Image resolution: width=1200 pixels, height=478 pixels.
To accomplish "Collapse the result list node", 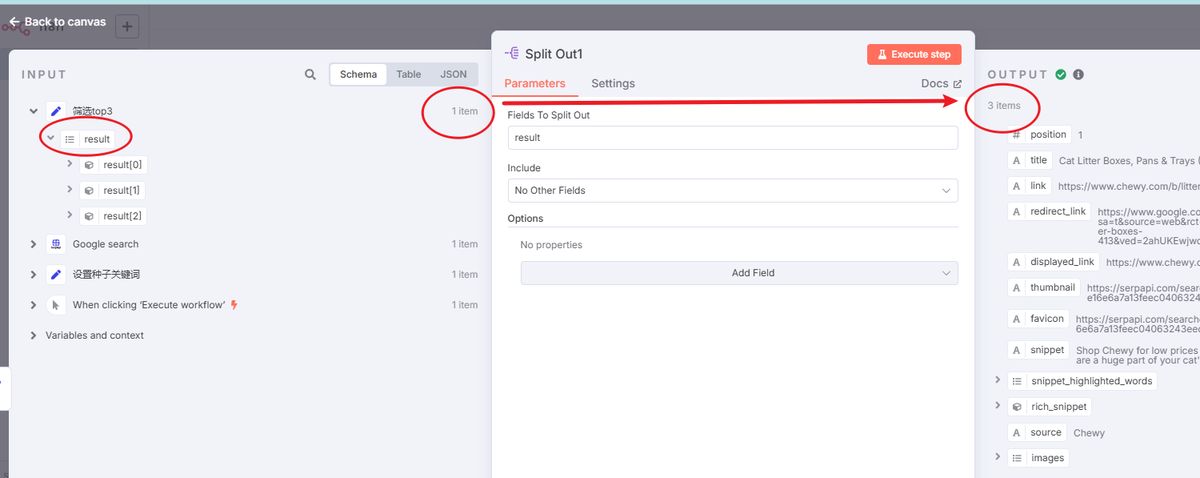I will click(50, 139).
